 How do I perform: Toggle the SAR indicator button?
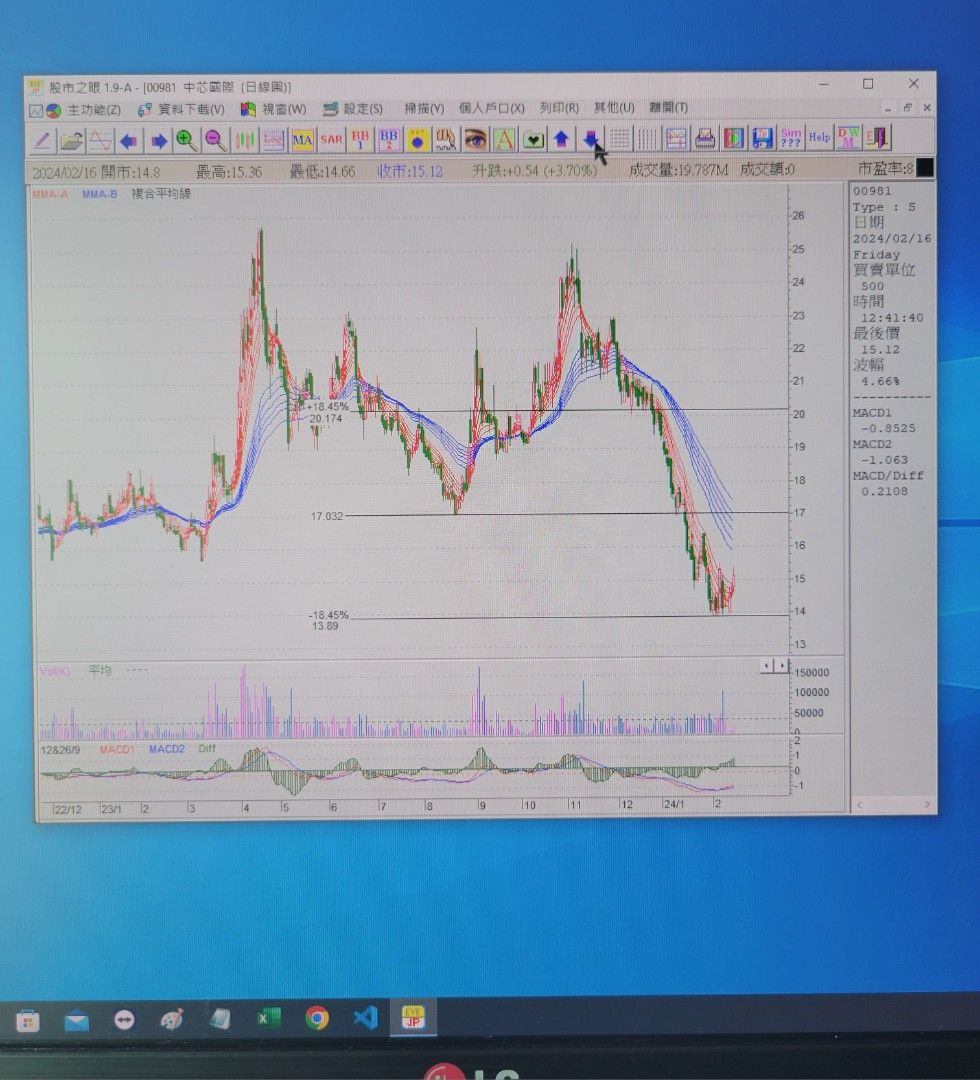pos(331,139)
